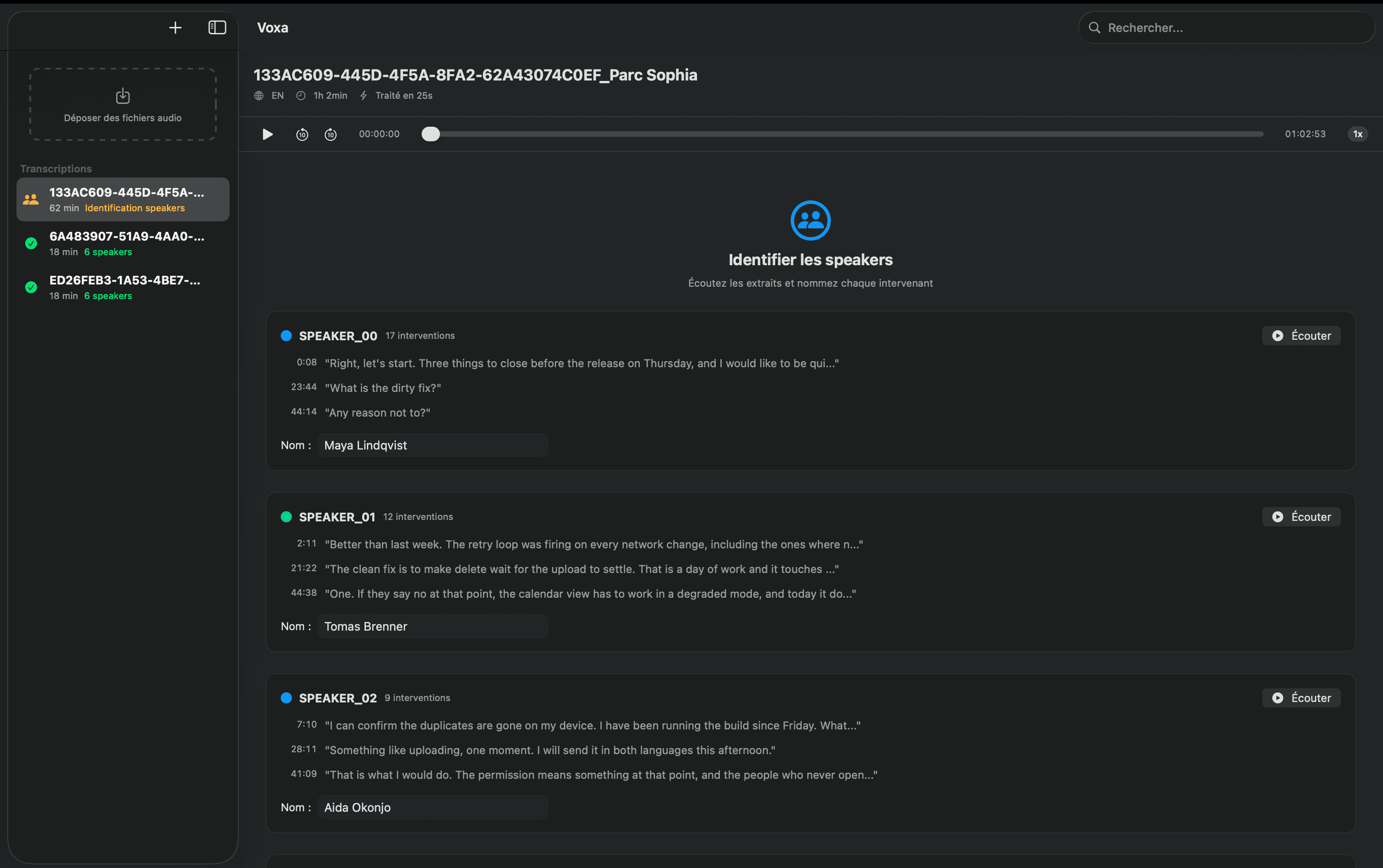This screenshot has width=1383, height=868.
Task: Click the globe language icon beside EN
Action: click(259, 95)
